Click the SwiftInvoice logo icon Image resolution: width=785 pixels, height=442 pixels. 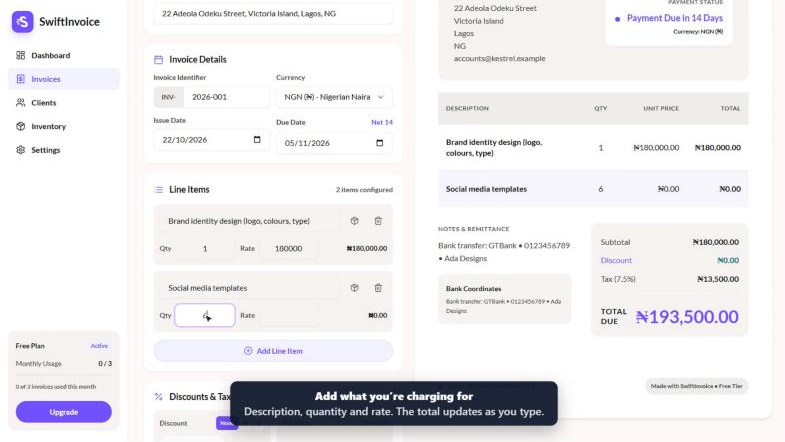[23, 22]
